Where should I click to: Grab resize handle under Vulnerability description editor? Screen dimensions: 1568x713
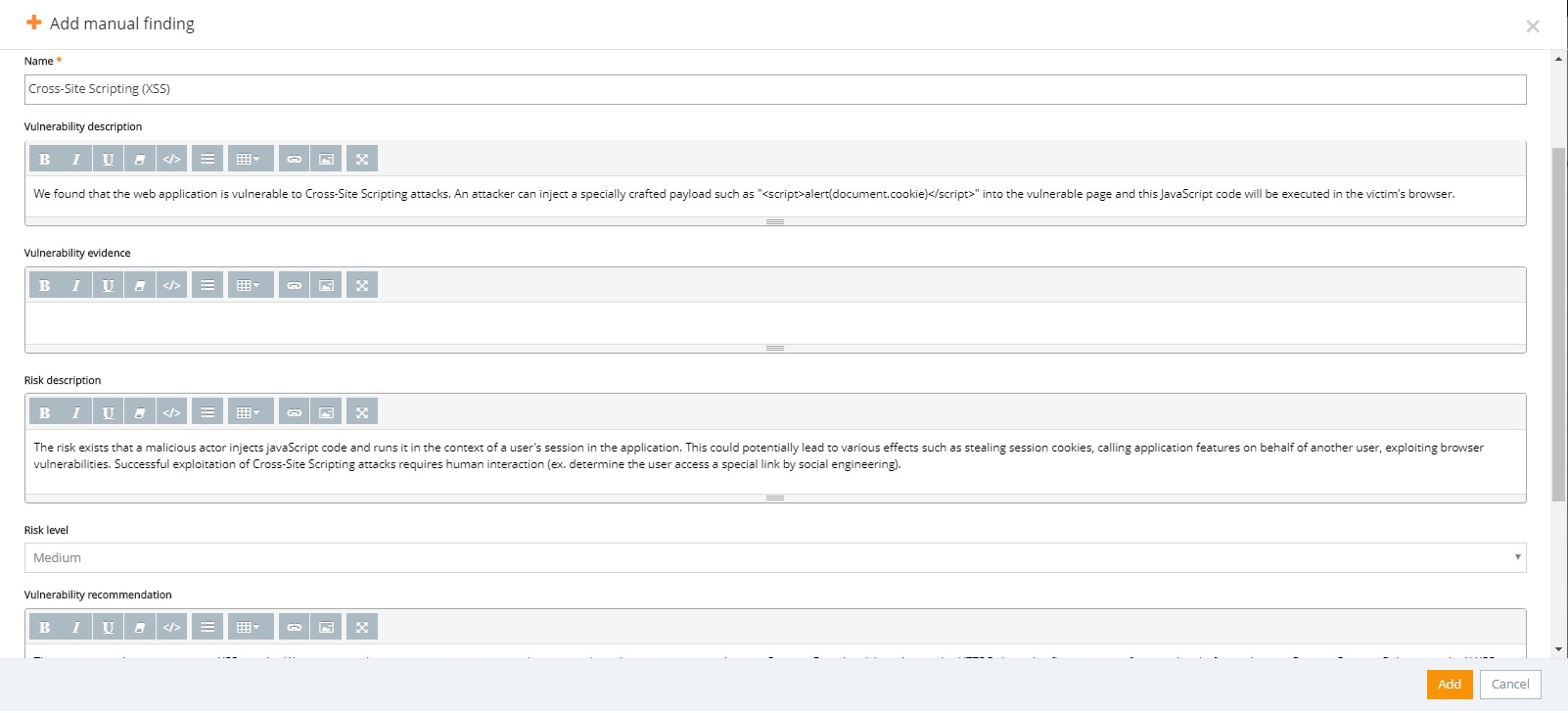(775, 221)
